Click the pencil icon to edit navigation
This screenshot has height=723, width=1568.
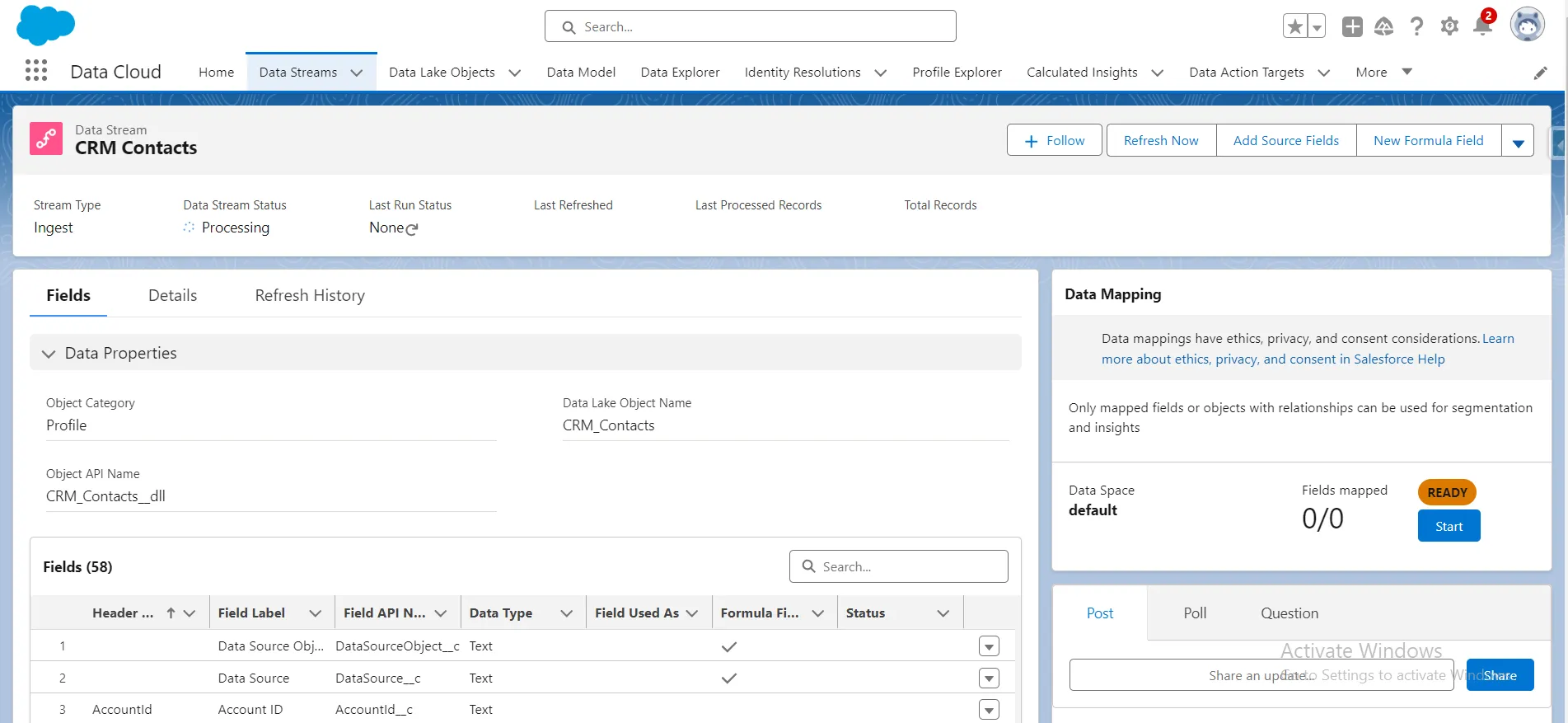click(1540, 73)
